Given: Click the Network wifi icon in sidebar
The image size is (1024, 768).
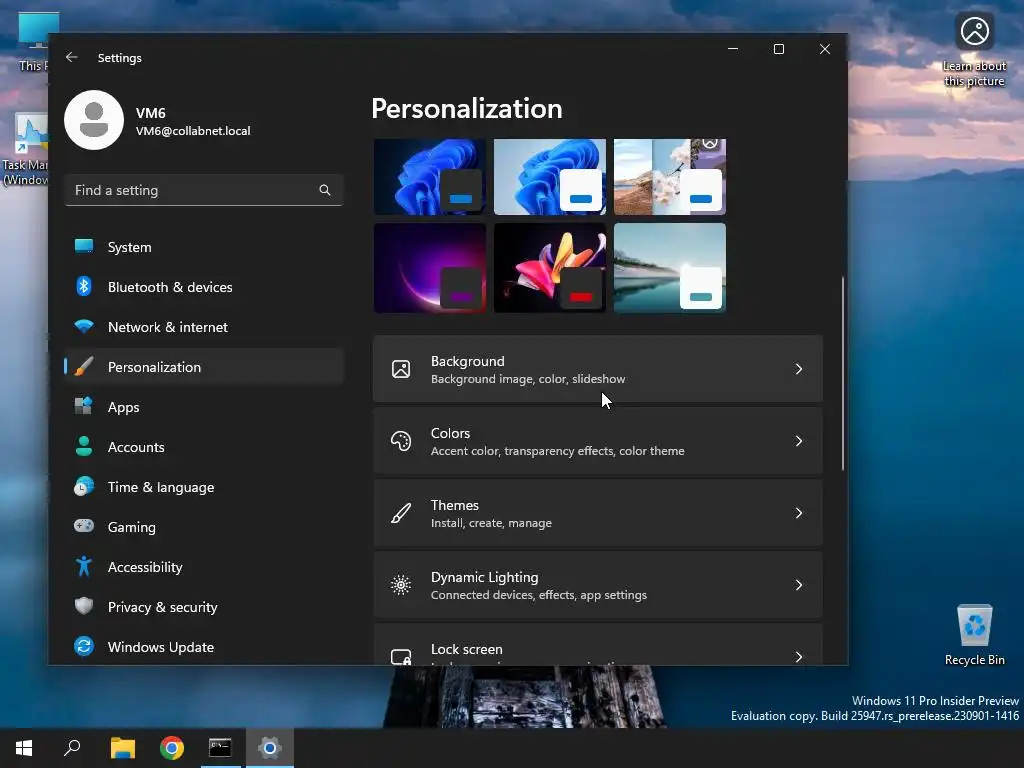Looking at the screenshot, I should [84, 326].
